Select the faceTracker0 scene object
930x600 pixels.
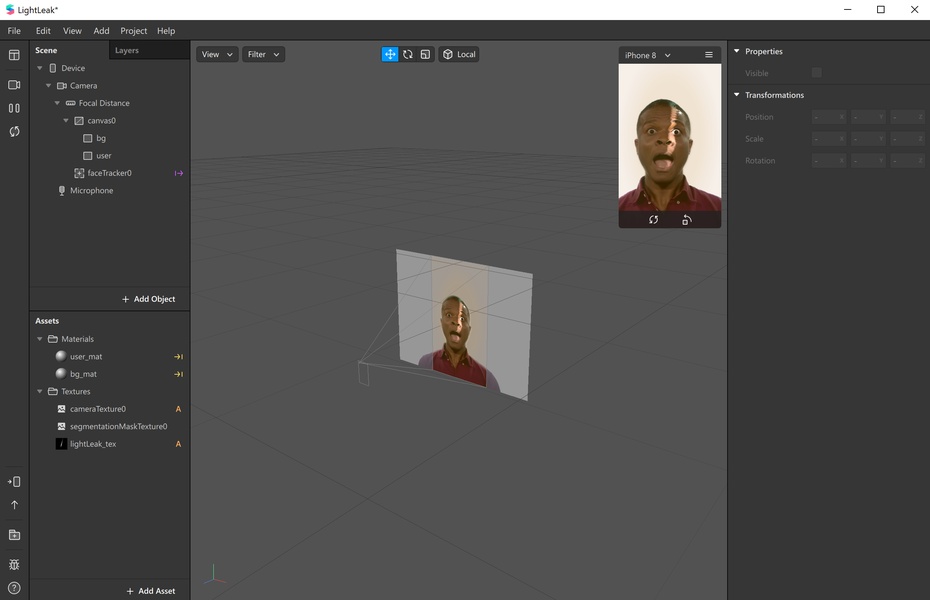pos(109,173)
